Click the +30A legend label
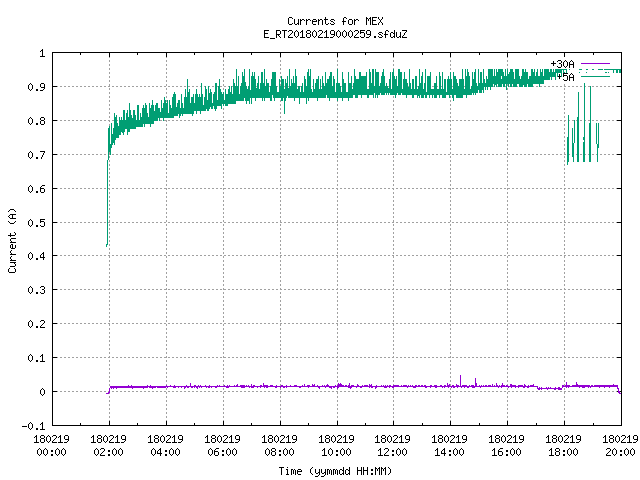640x480 pixels. click(562, 64)
